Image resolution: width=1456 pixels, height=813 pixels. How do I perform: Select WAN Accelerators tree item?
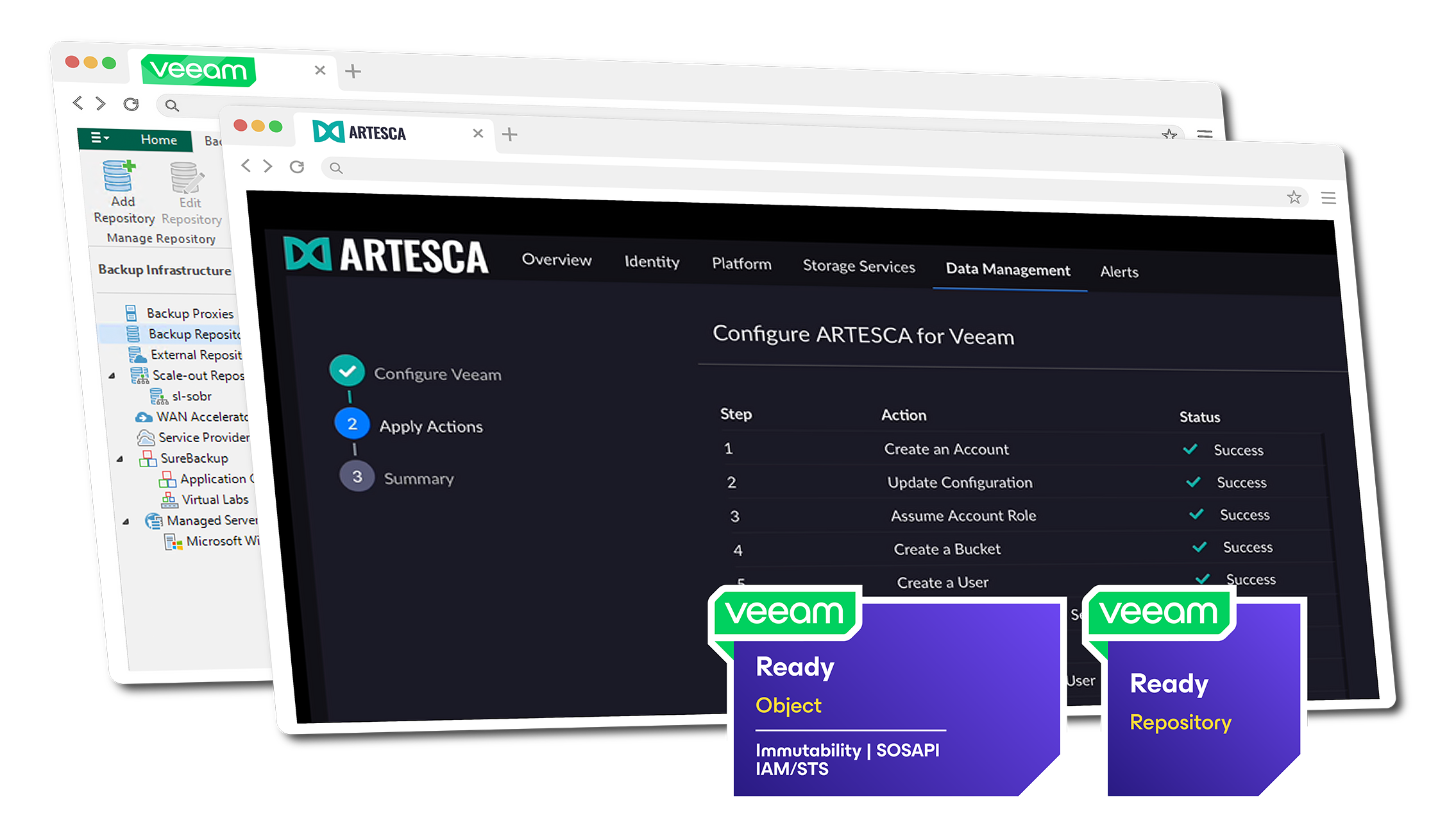click(192, 416)
